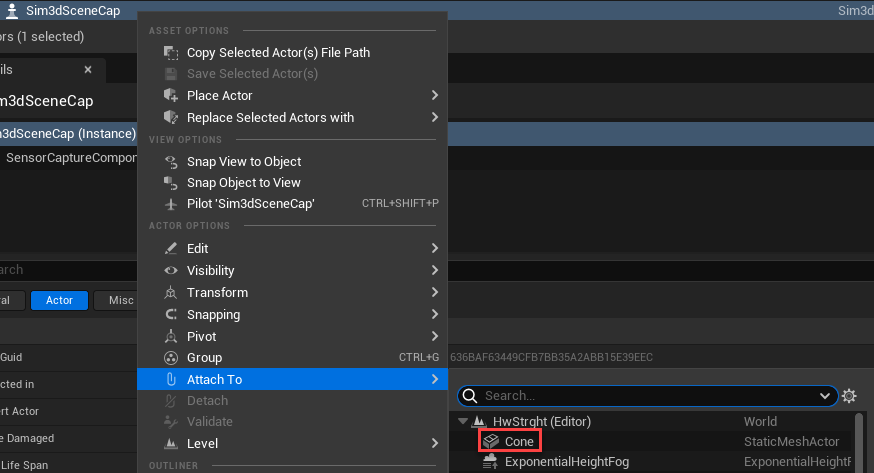
Task: Expand the Transform submenu arrow
Action: pos(434,293)
